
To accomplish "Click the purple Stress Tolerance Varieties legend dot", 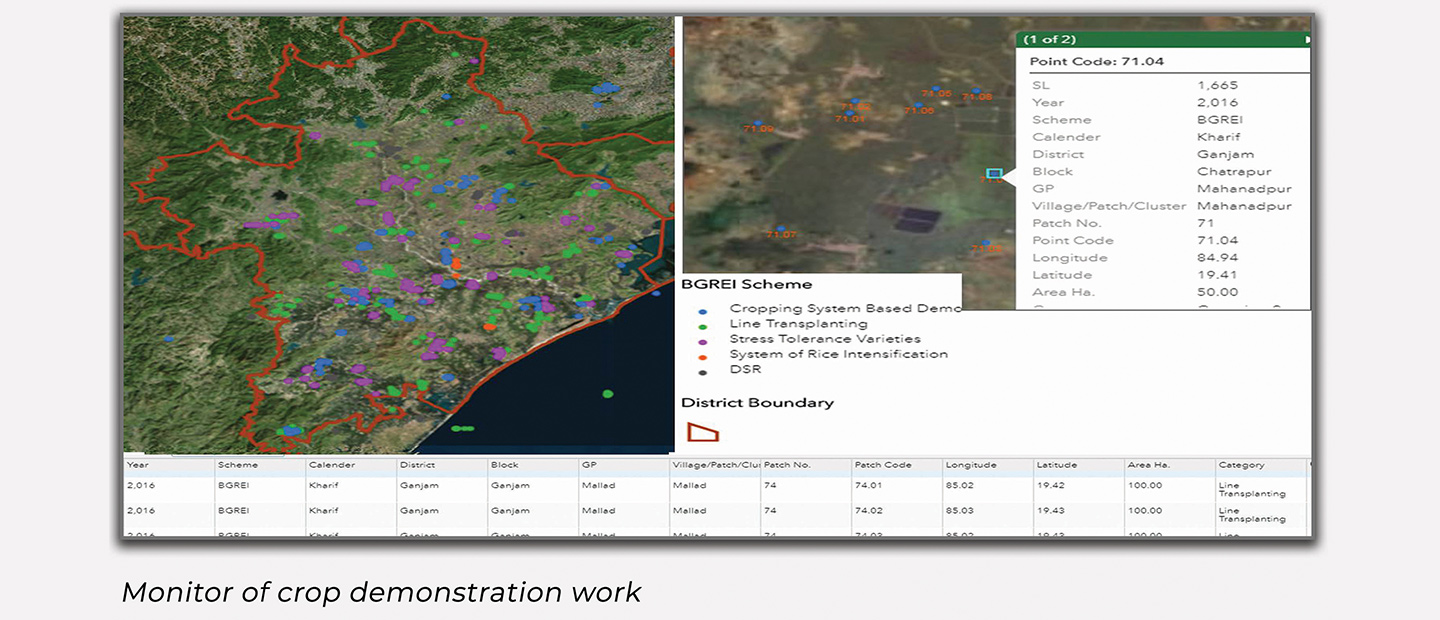I will 703,341.
